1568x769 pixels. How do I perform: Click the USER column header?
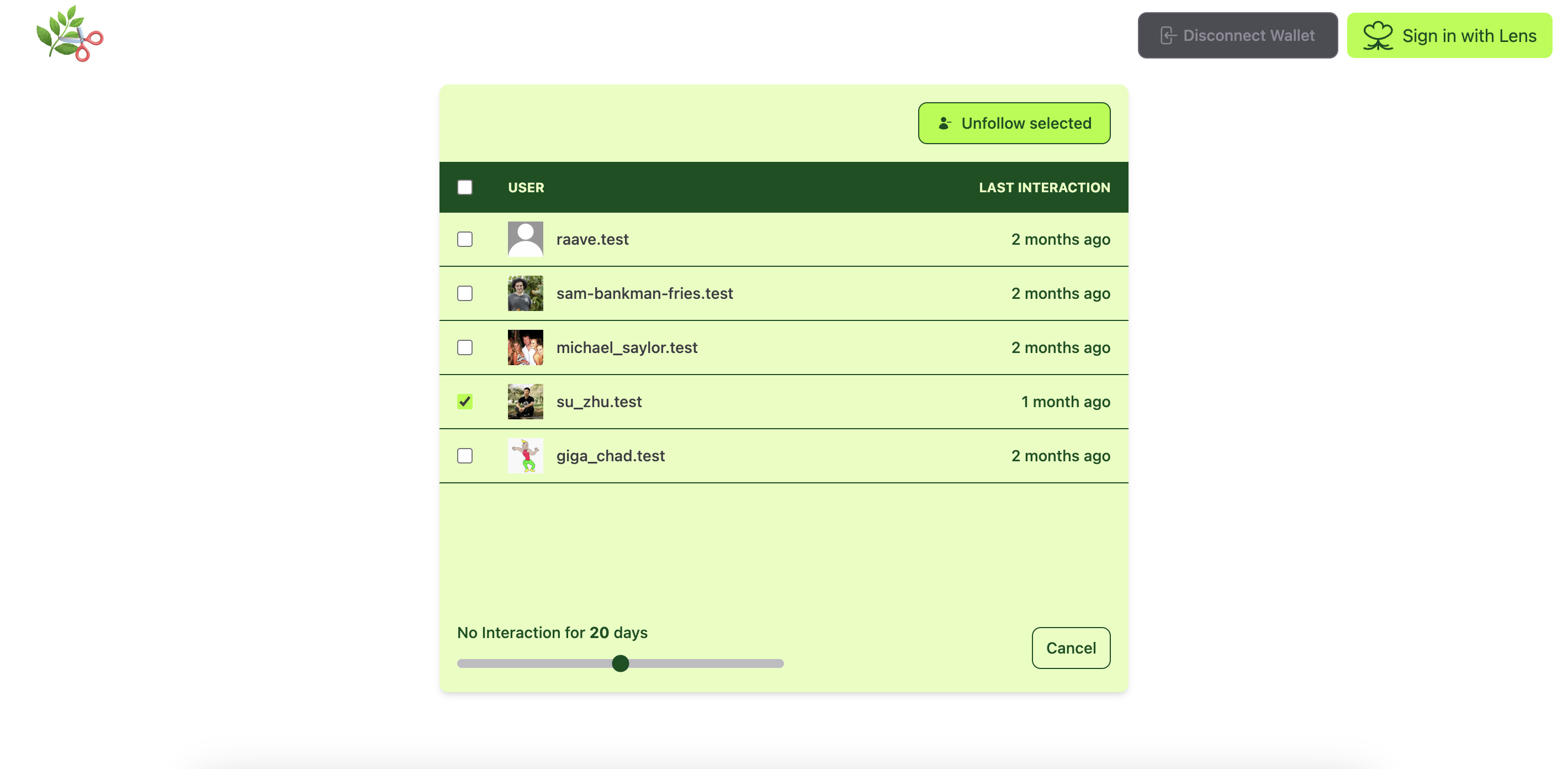point(526,187)
